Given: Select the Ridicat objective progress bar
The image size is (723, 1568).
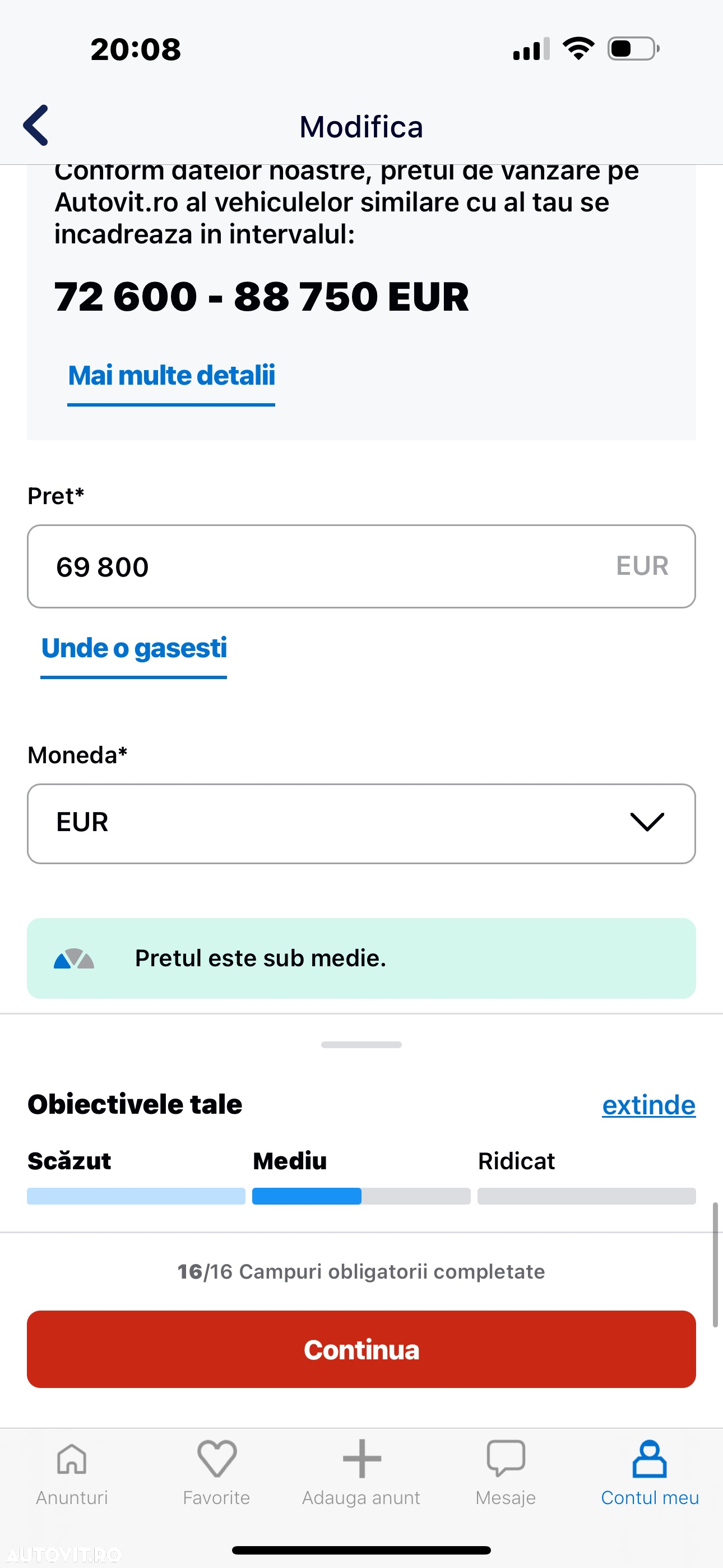Looking at the screenshot, I should [x=587, y=1196].
